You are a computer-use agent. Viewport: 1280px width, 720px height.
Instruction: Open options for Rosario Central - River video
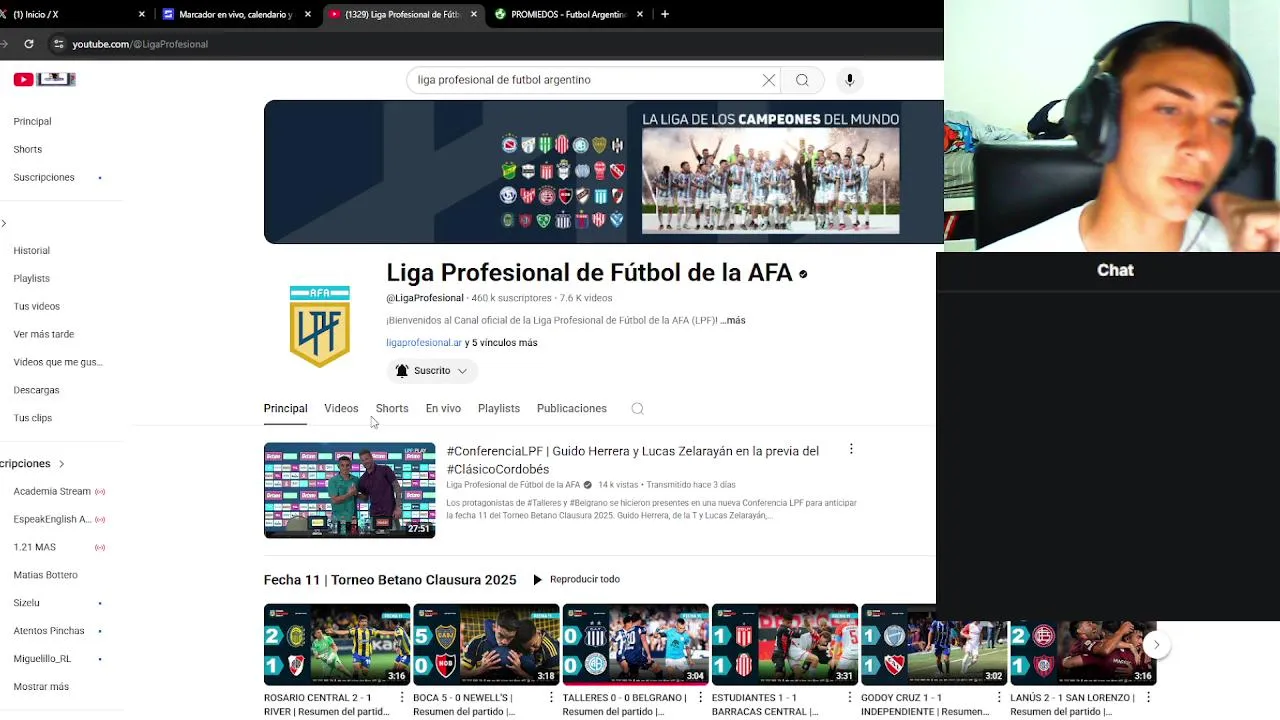click(x=401, y=698)
